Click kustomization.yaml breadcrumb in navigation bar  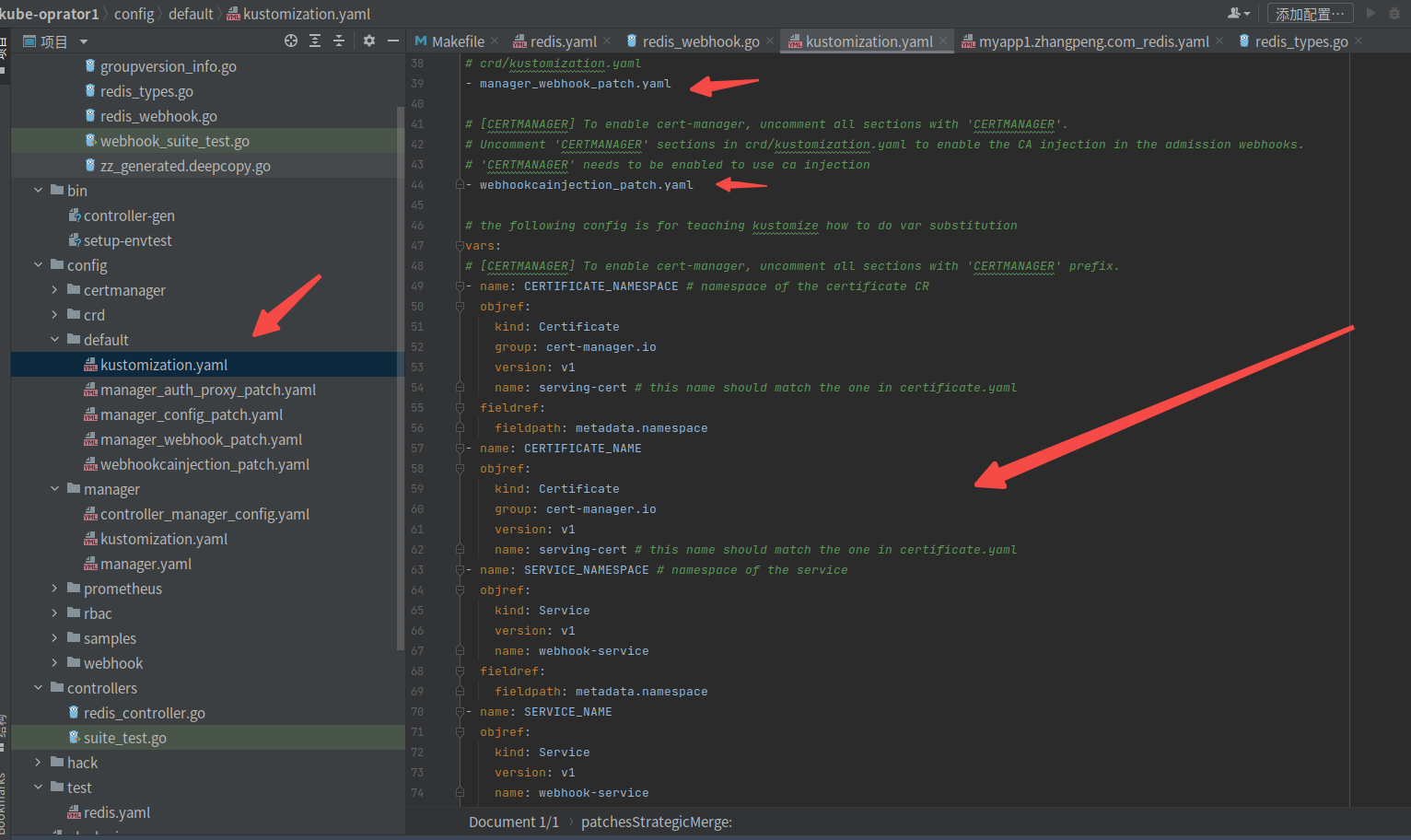[307, 14]
